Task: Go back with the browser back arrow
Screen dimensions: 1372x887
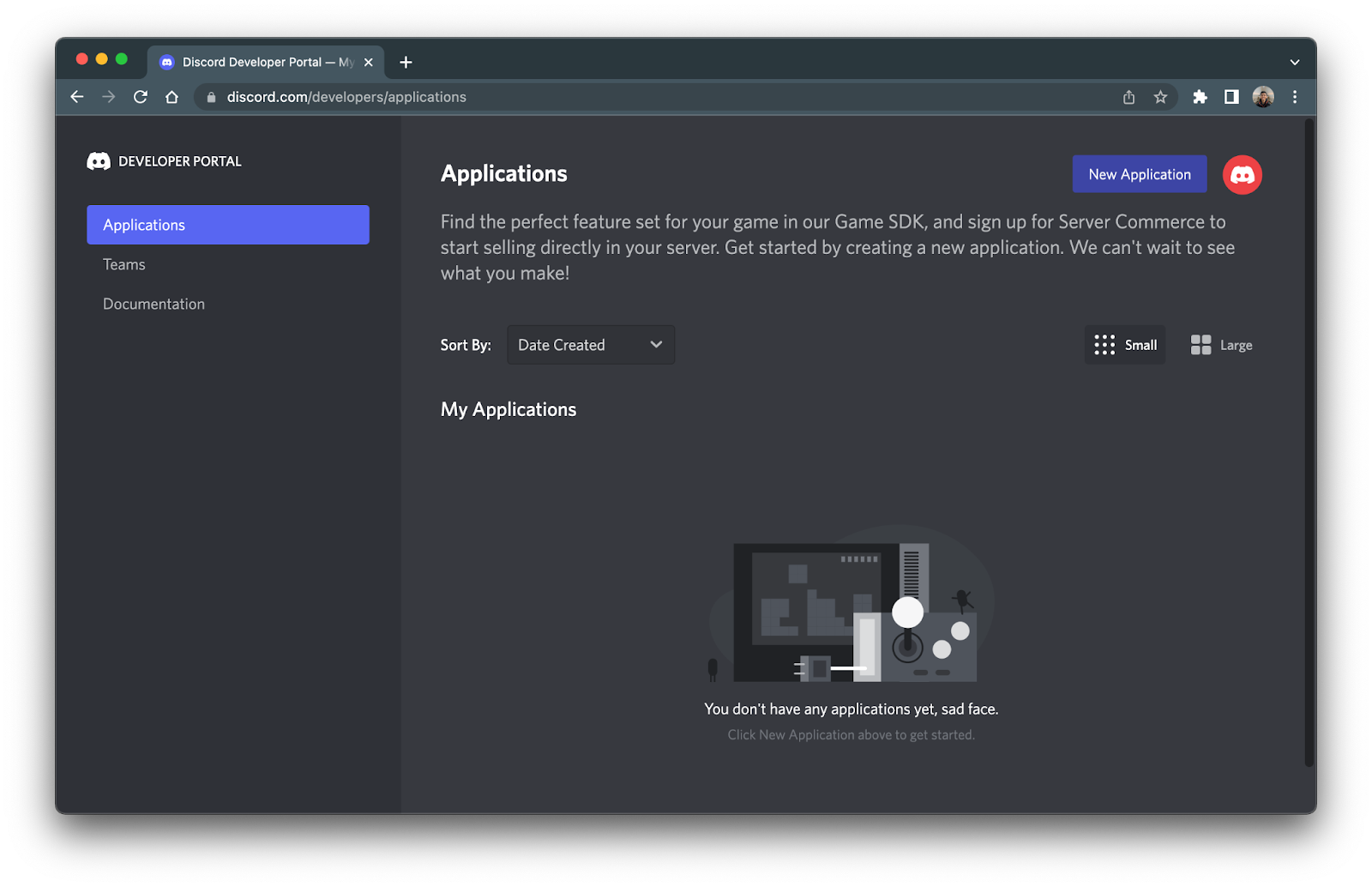Action: coord(77,97)
